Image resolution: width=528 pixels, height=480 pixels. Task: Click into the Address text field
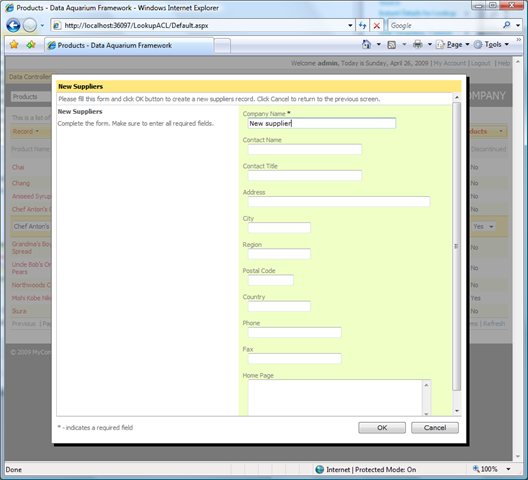click(x=339, y=201)
